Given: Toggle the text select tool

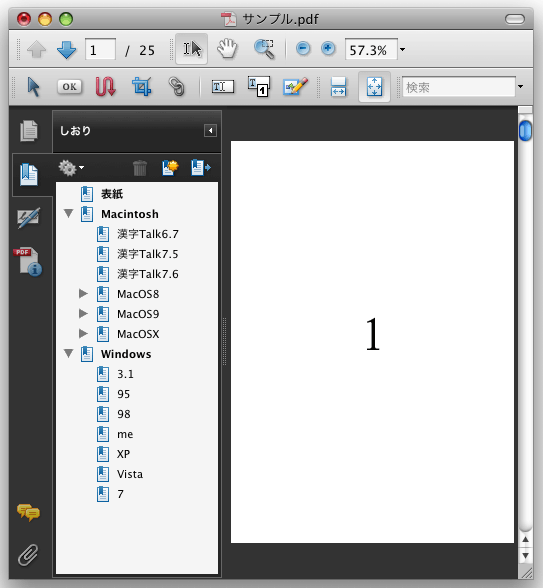Looking at the screenshot, I should click(192, 49).
